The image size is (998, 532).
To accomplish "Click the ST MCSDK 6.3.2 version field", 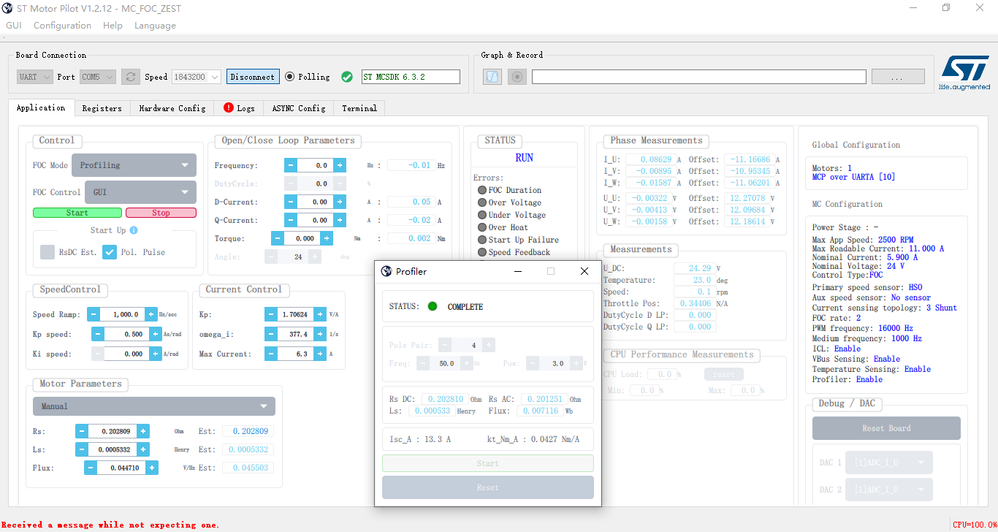I will [411, 76].
